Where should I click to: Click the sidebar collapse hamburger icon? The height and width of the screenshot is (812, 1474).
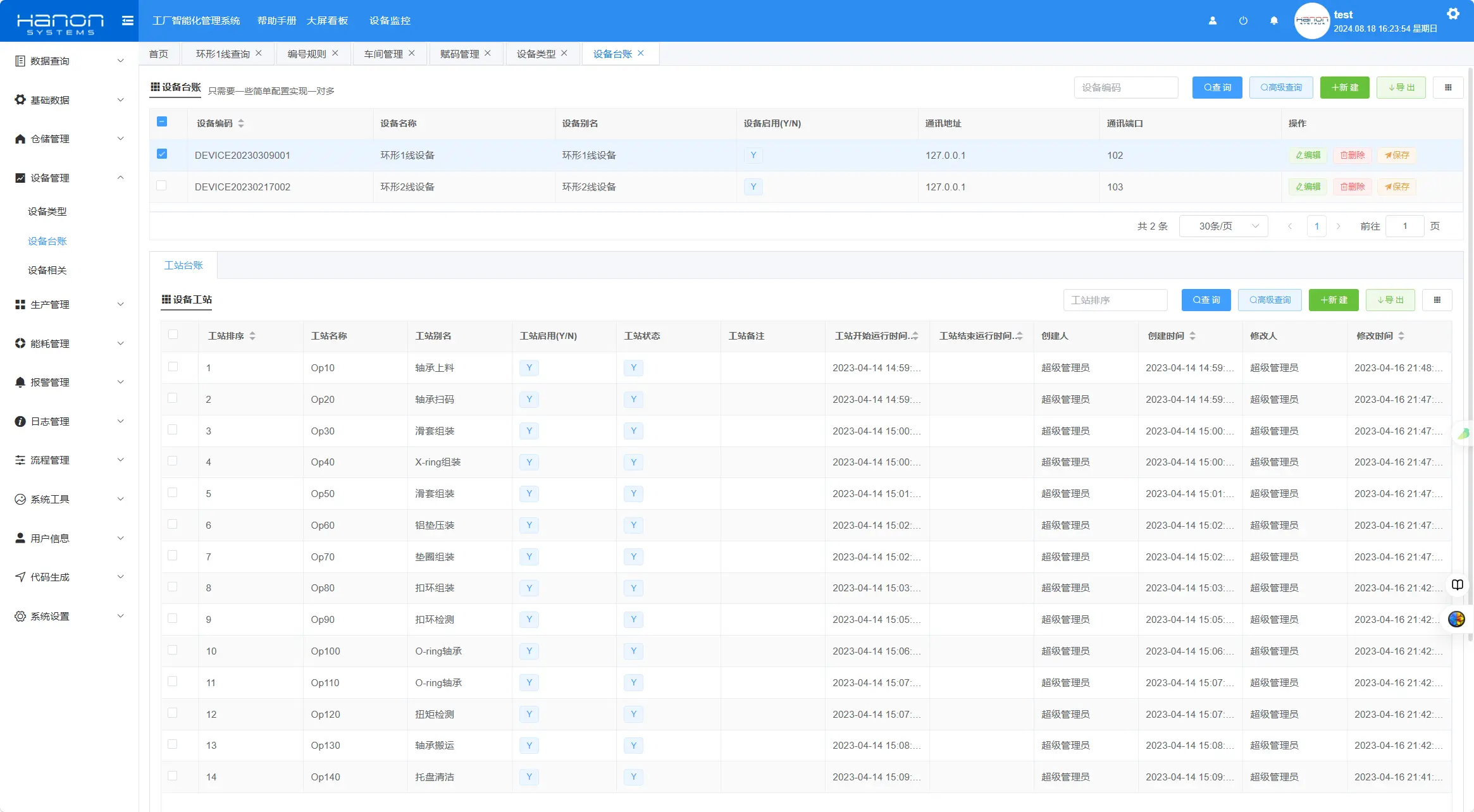coord(127,21)
